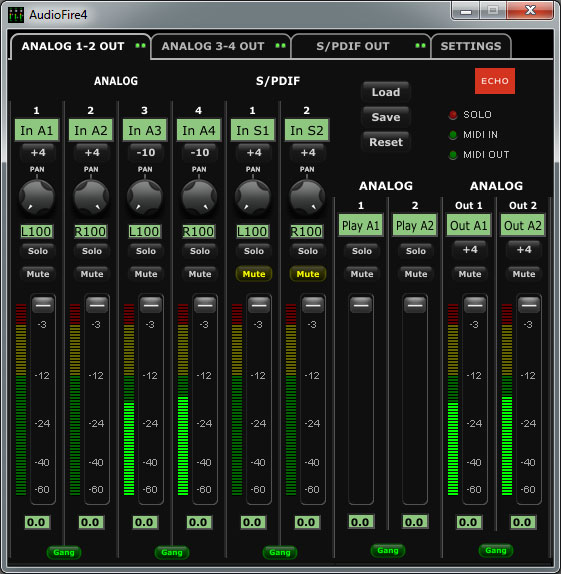This screenshot has height=574, width=561.
Task: Click the In A1 channel name field
Action: pos(37,130)
